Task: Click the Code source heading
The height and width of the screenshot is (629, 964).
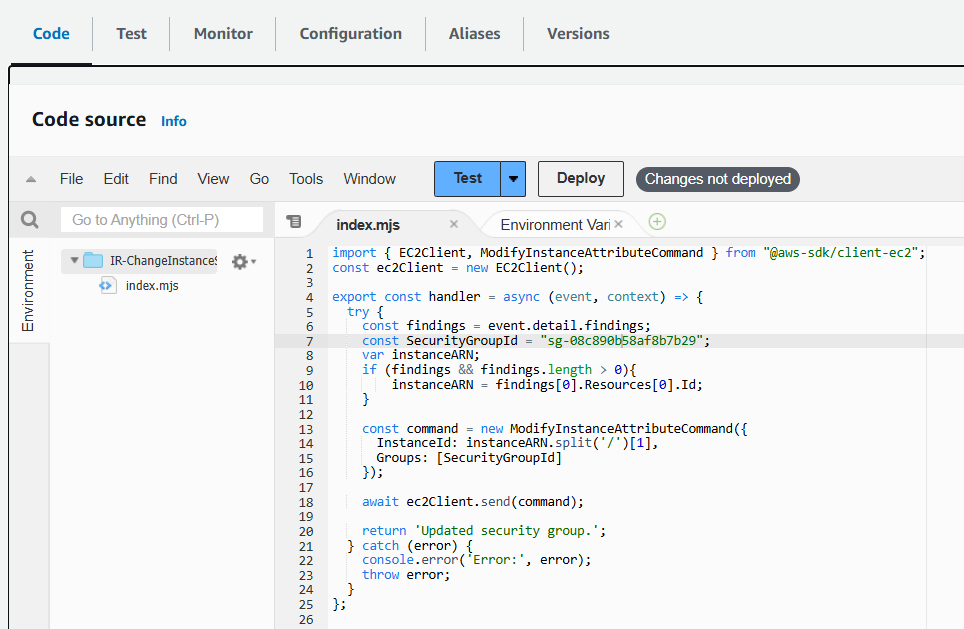Action: pyautogui.click(x=89, y=119)
